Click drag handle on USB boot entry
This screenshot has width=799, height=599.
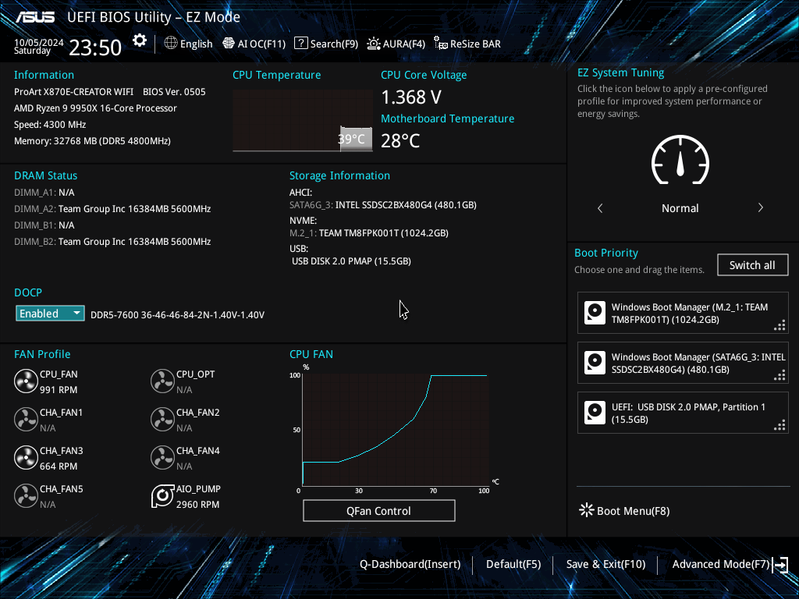780,425
